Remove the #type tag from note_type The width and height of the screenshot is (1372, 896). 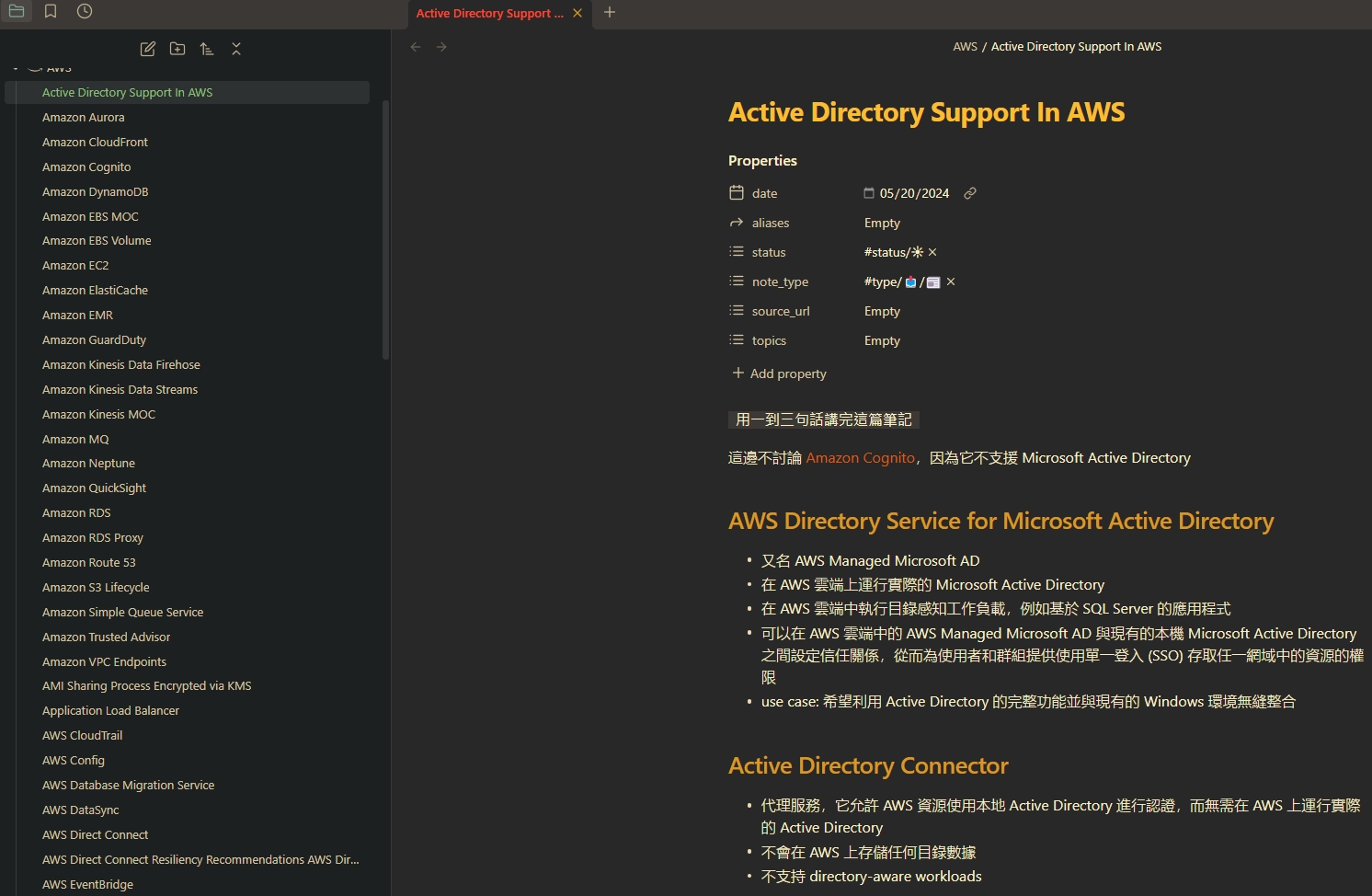[x=951, y=281]
